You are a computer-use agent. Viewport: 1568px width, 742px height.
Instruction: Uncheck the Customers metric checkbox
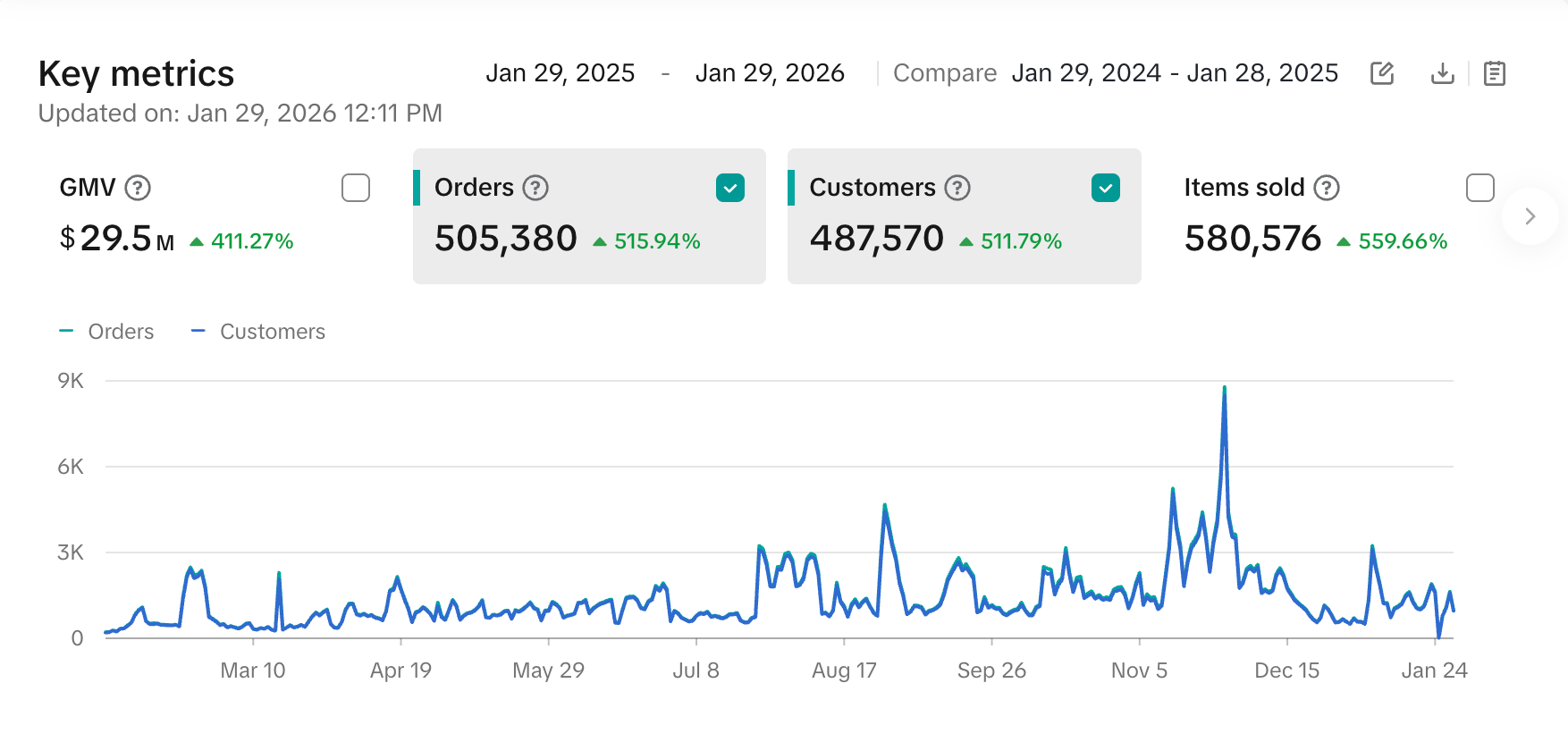[x=1106, y=188]
